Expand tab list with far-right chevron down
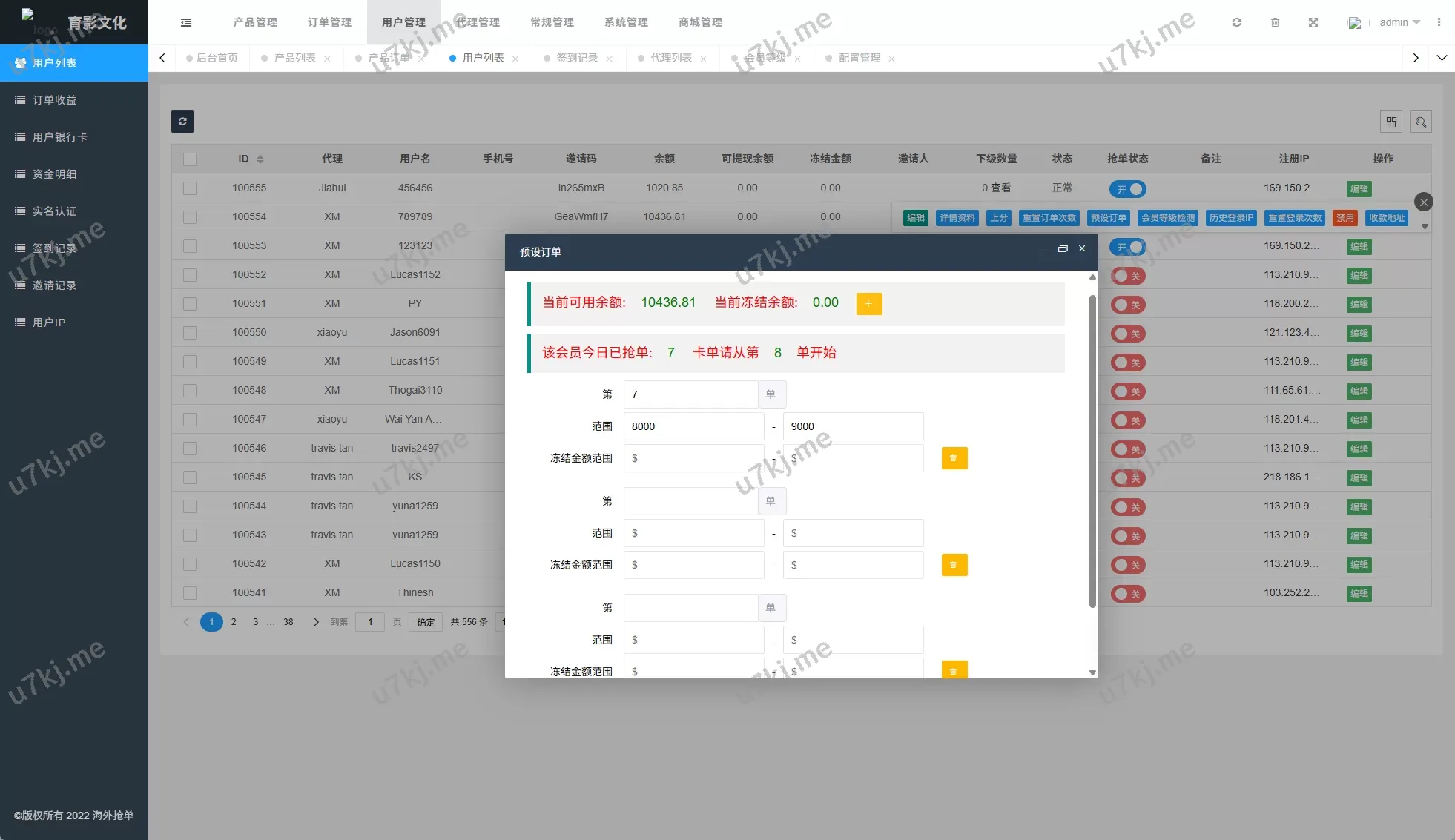Image resolution: width=1455 pixels, height=840 pixels. click(1442, 58)
